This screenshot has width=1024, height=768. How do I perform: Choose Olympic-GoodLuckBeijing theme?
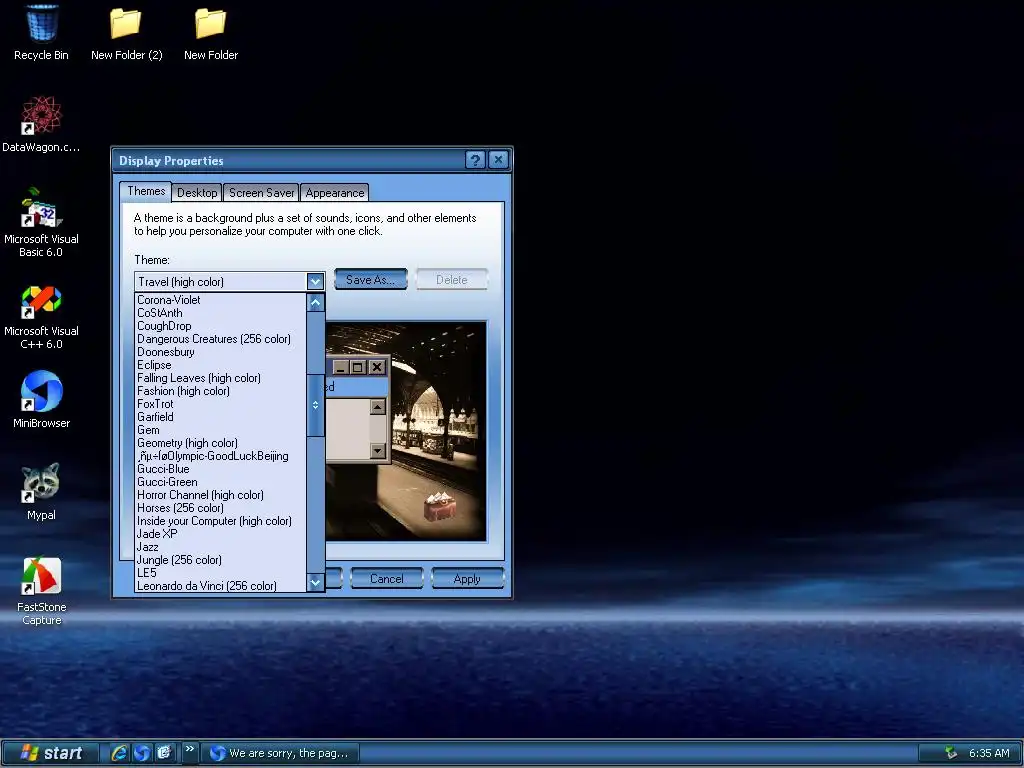tap(220, 456)
